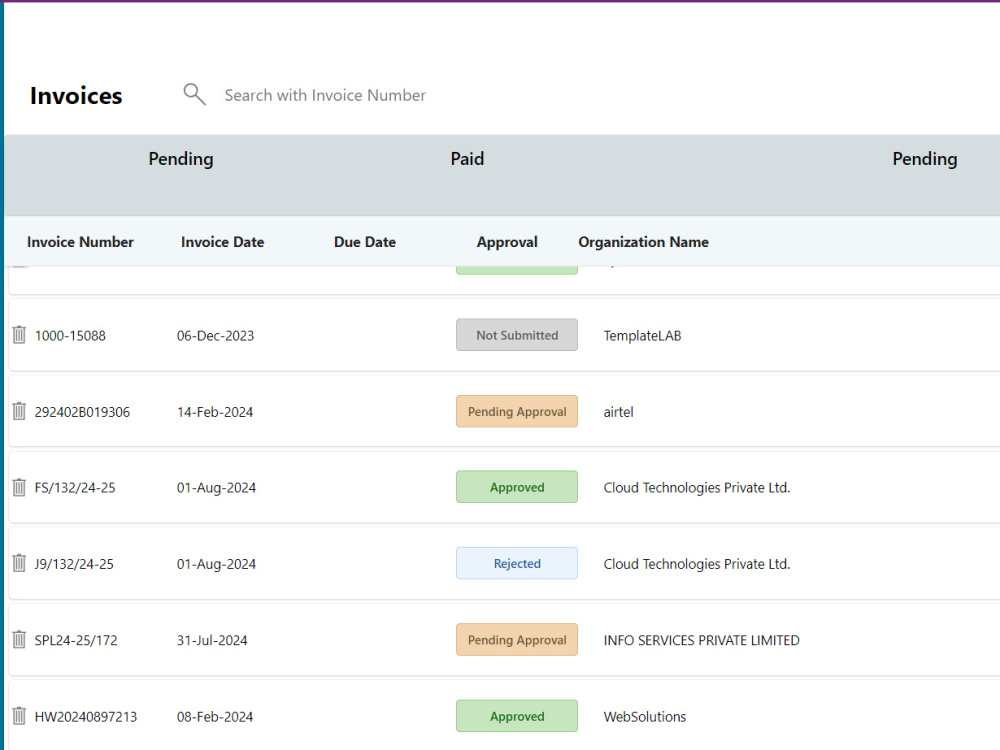Delete invoice 1000-15088 with trash icon

18,335
